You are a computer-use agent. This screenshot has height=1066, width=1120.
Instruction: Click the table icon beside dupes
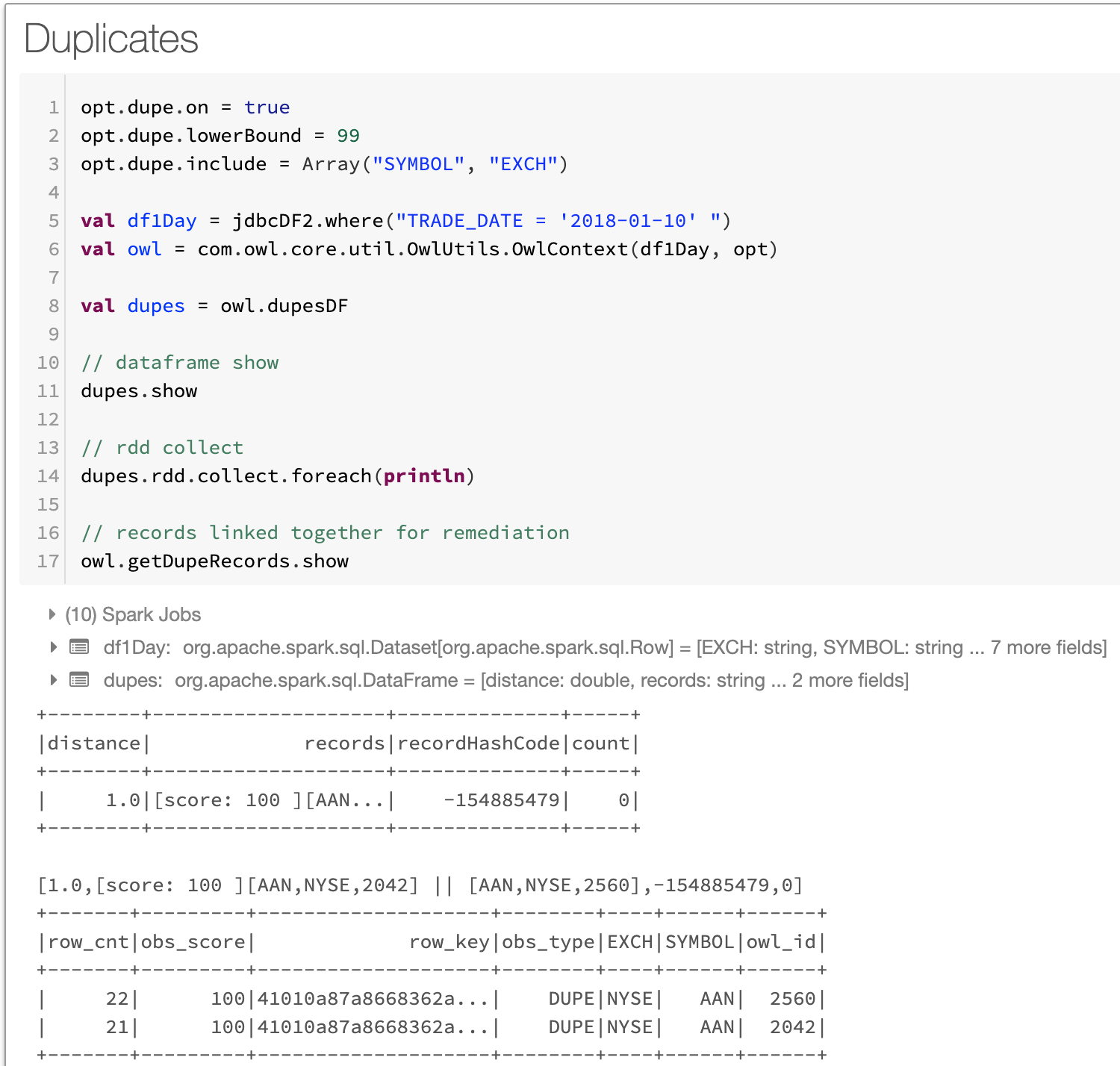click(79, 680)
